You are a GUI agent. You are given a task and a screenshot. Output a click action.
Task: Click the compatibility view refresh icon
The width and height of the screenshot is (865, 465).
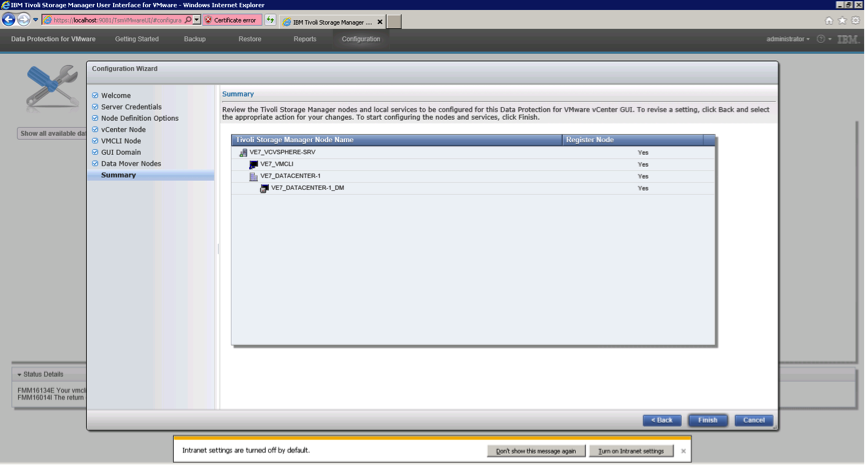[x=270, y=20]
